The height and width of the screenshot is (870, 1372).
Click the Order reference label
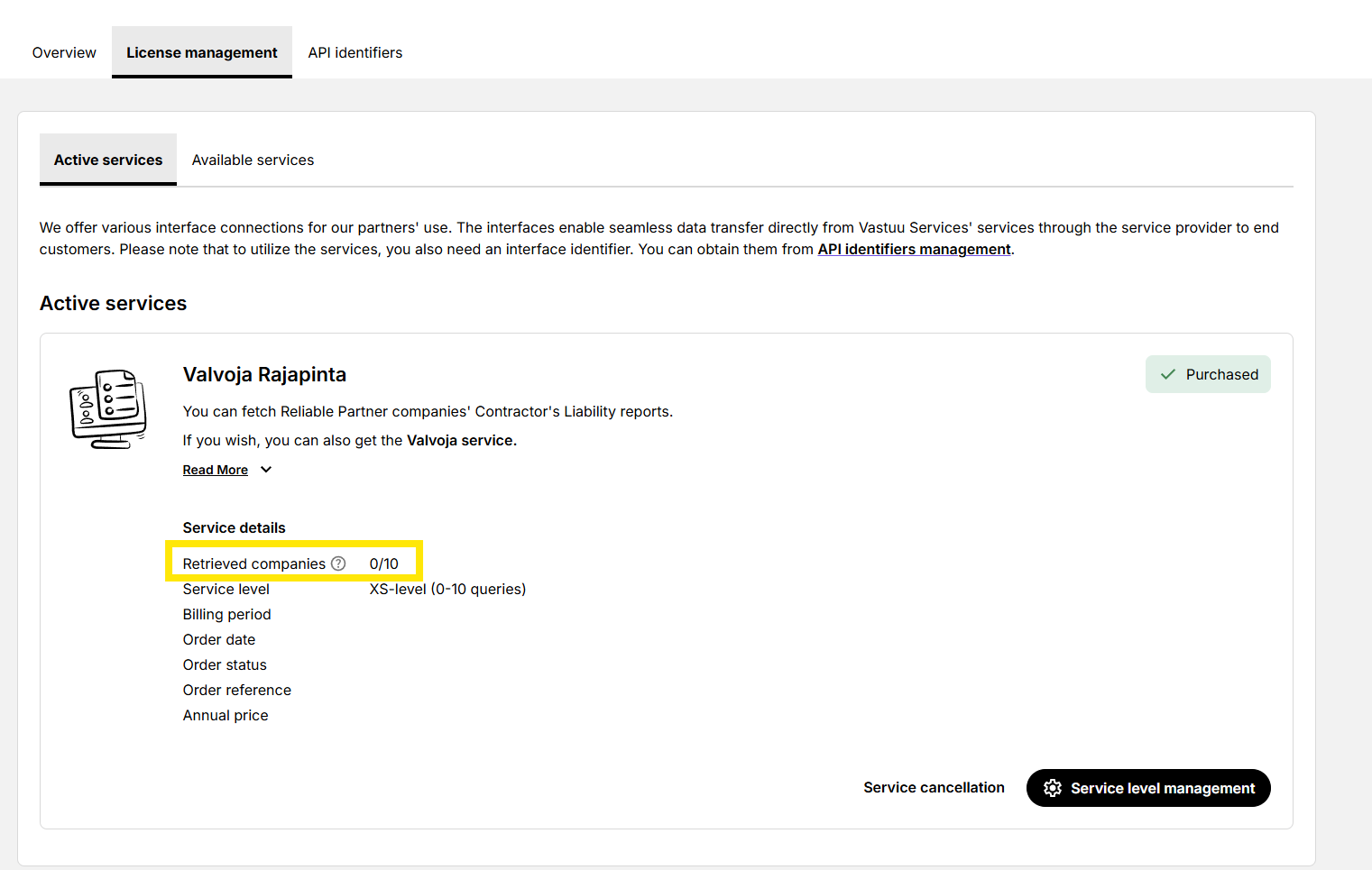(x=236, y=690)
